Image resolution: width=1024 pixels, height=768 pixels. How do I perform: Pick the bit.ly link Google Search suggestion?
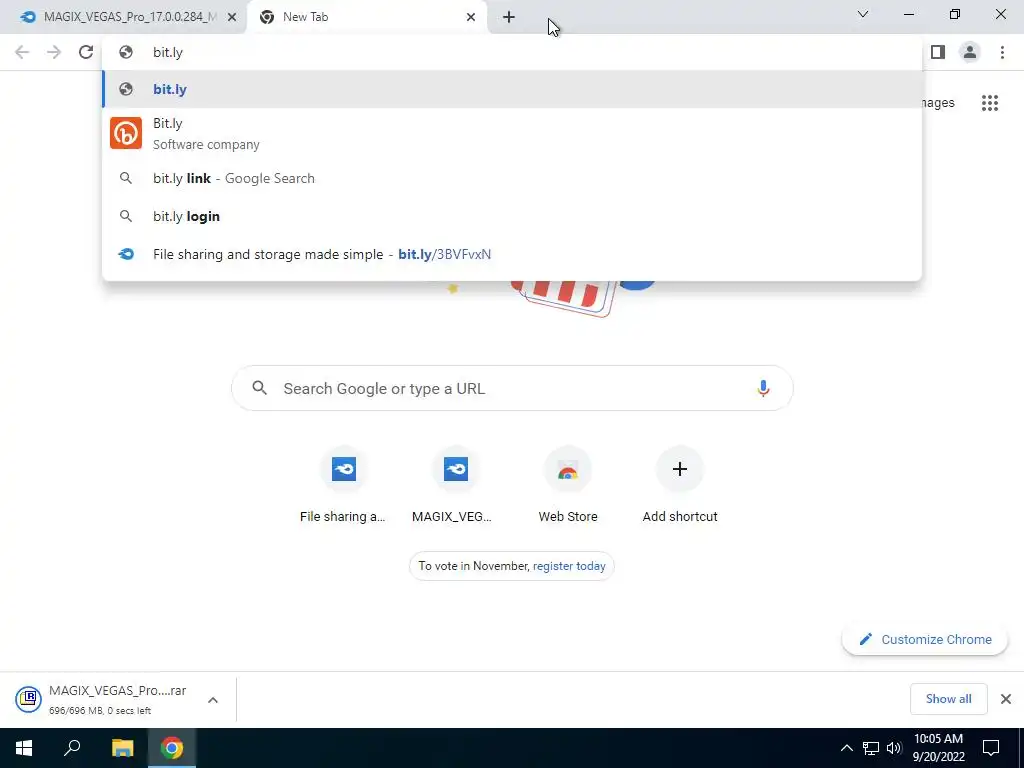click(512, 178)
